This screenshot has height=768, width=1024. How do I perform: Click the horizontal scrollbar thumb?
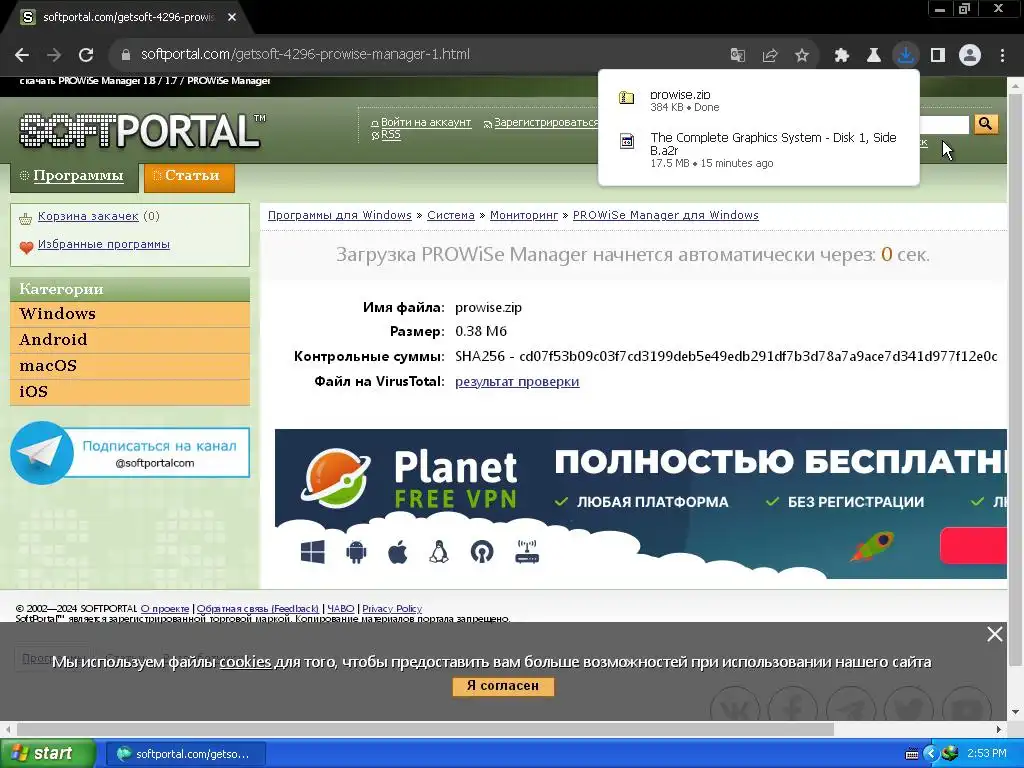425,729
